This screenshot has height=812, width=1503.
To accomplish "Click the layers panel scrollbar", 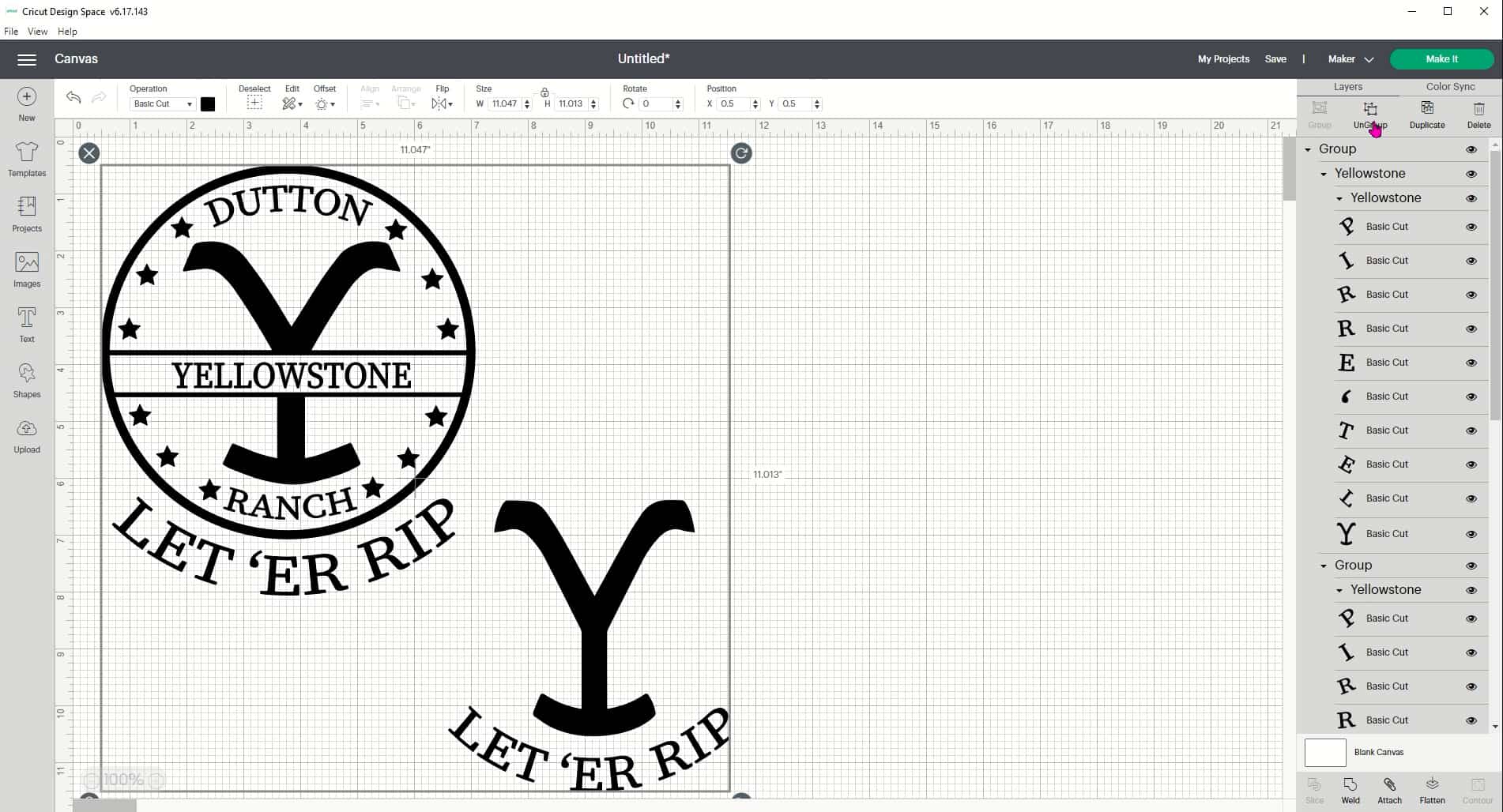I will 1494,284.
